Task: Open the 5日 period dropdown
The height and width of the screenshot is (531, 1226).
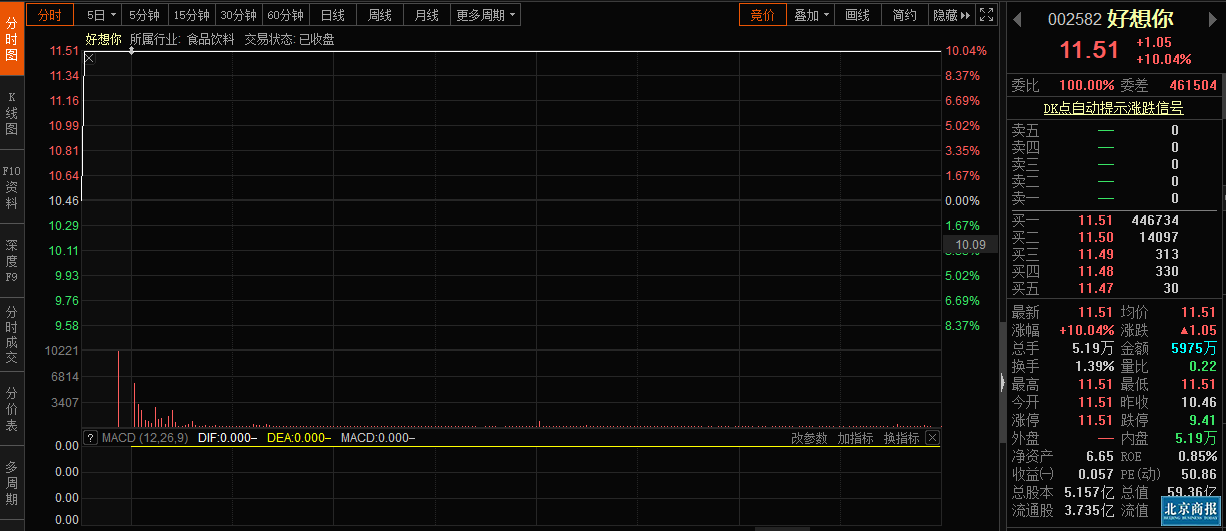Action: point(101,15)
